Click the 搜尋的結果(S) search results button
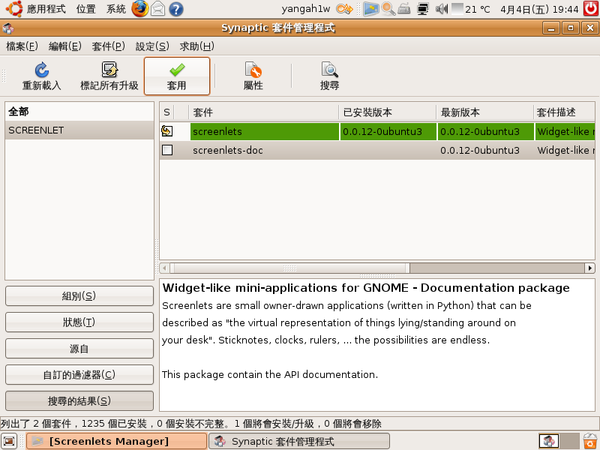The image size is (600, 450). click(x=79, y=401)
